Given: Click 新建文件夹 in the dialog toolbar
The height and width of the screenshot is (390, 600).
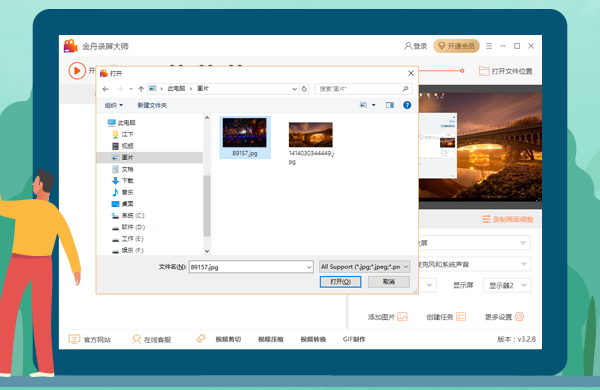Looking at the screenshot, I should (152, 105).
